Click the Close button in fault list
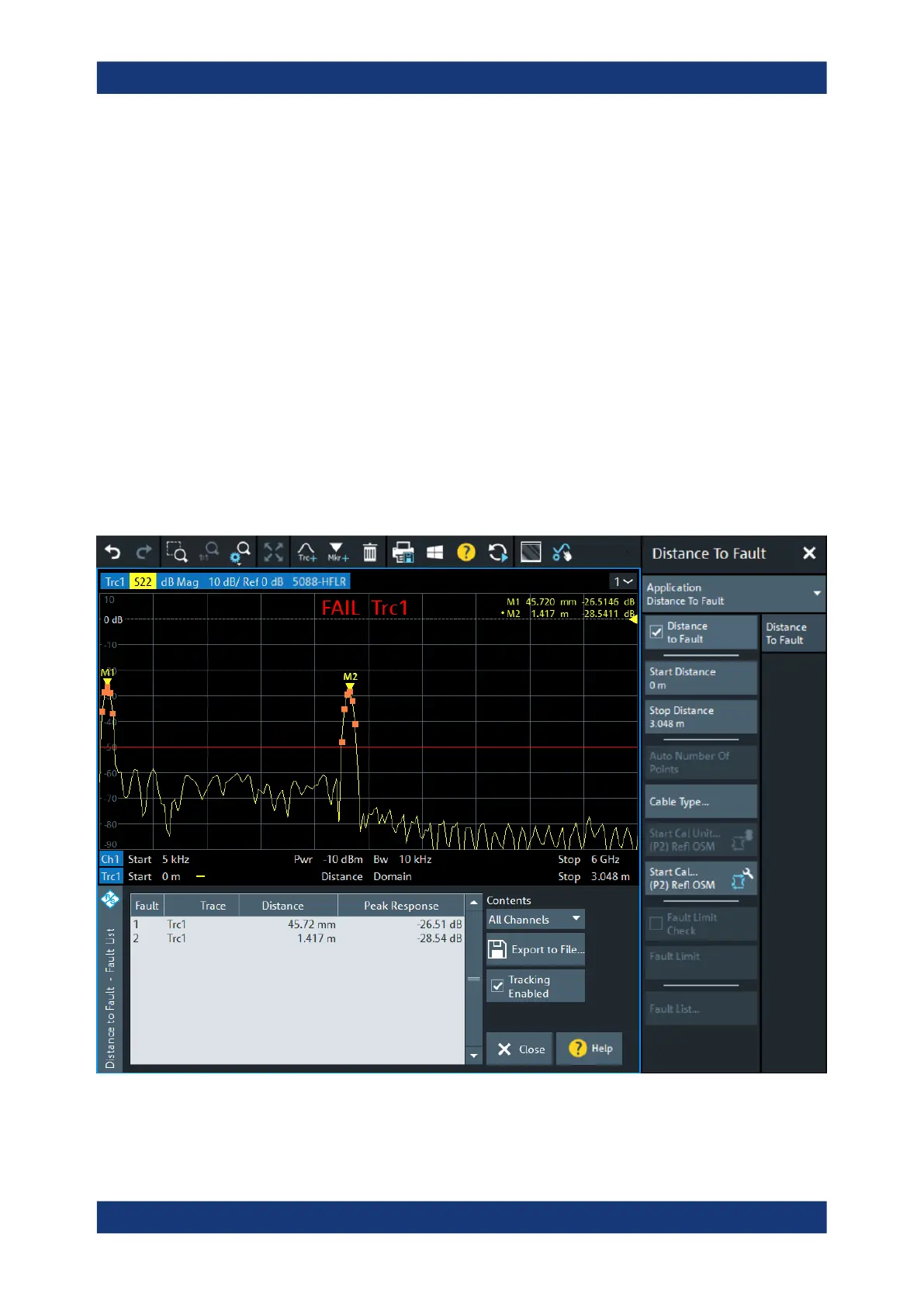The height and width of the screenshot is (1307, 924). [520, 1049]
